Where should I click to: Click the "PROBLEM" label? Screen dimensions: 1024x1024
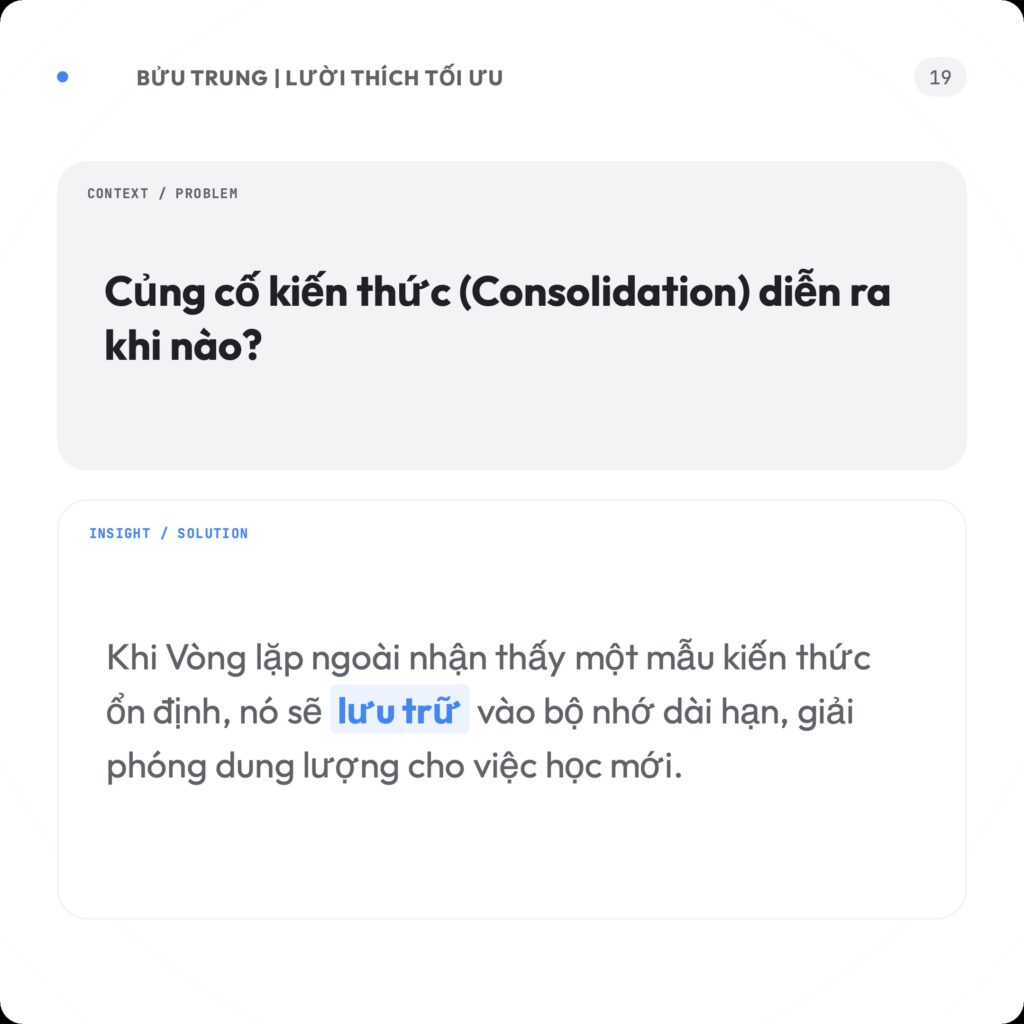click(206, 193)
